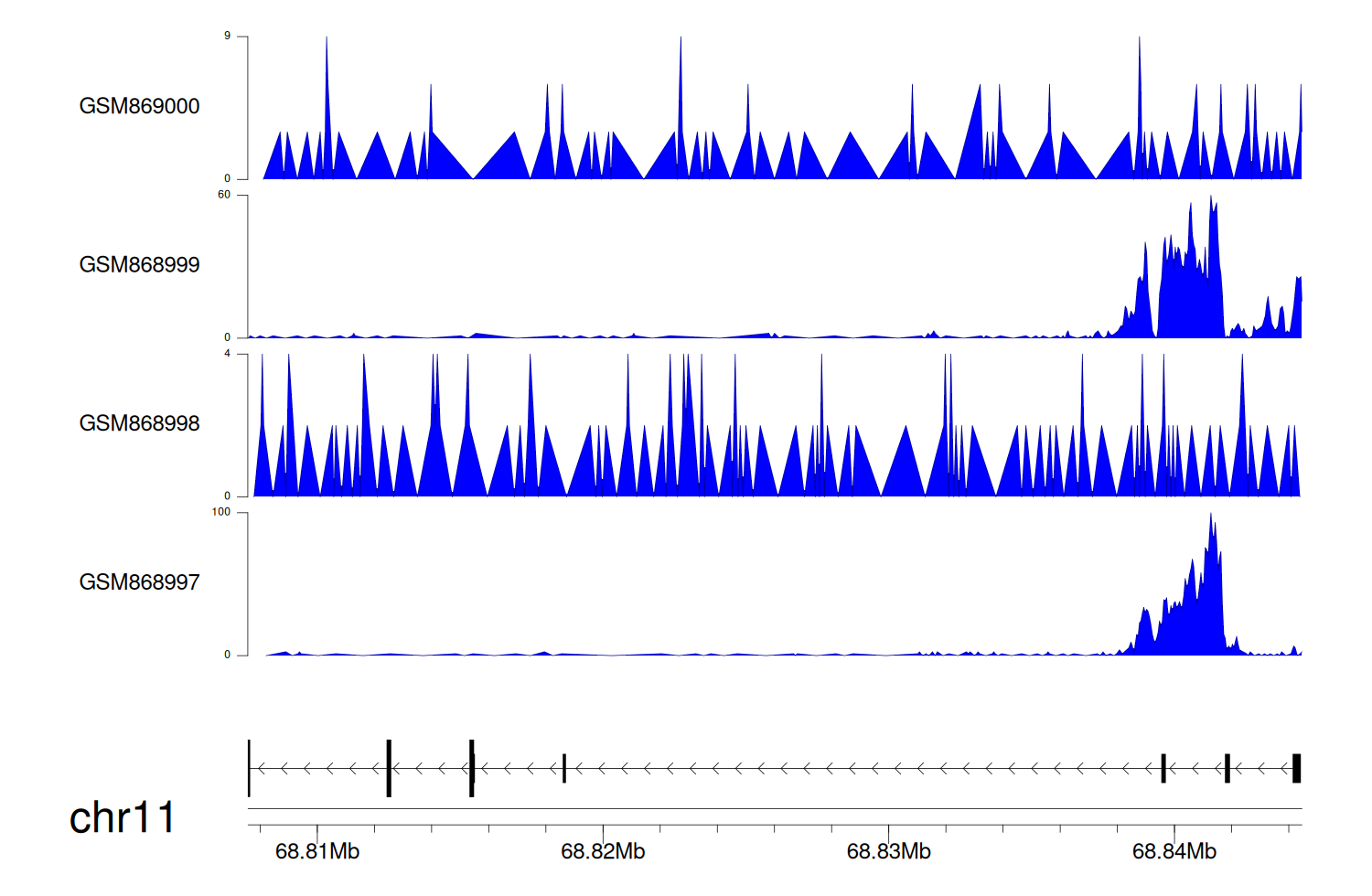The width and height of the screenshot is (1372, 896).
Task: Click the y-axis maximum value 4
Action: 228,354
